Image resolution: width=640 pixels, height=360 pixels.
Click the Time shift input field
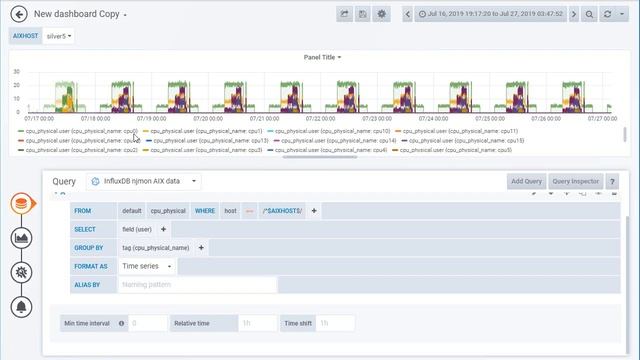click(x=335, y=323)
